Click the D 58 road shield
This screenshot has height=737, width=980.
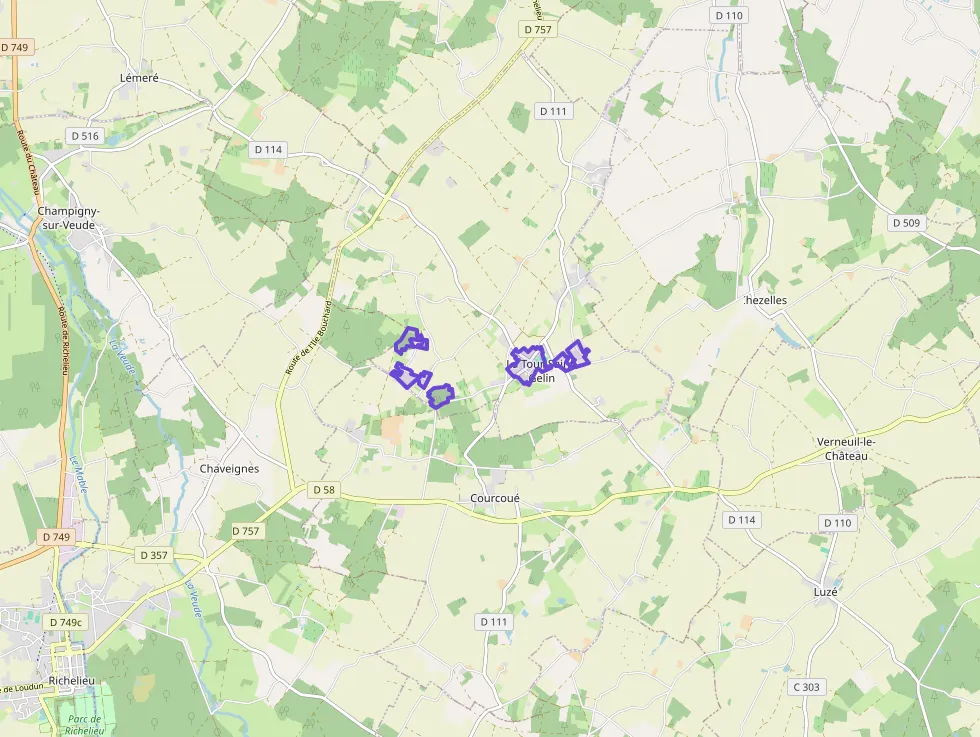coord(324,489)
